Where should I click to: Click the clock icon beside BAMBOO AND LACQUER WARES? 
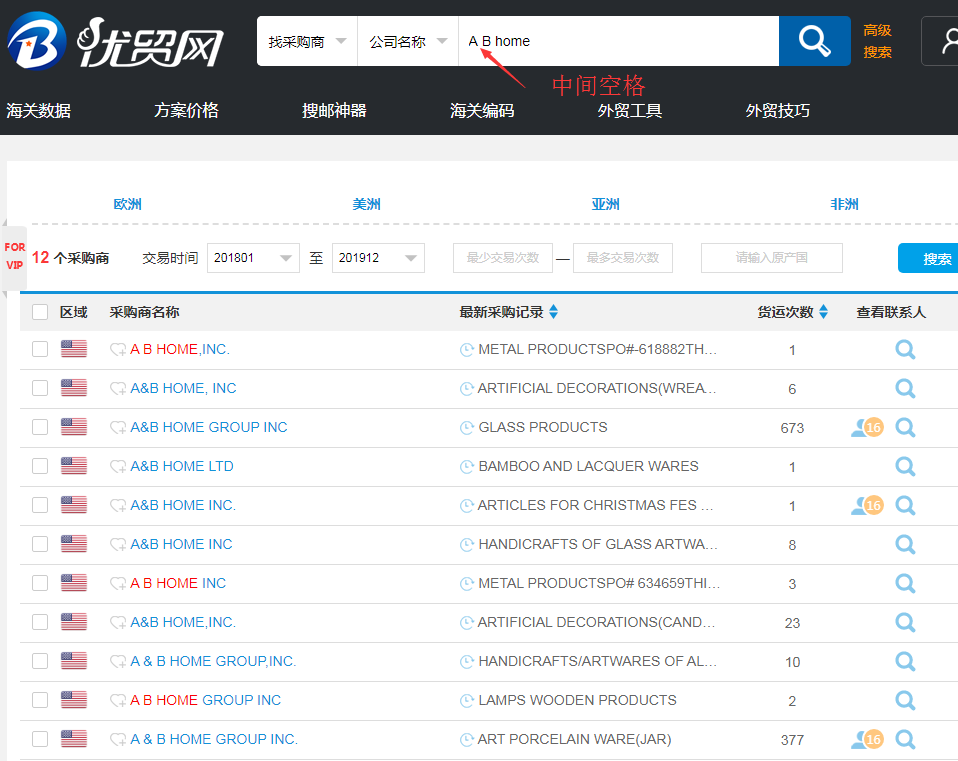pyautogui.click(x=467, y=467)
